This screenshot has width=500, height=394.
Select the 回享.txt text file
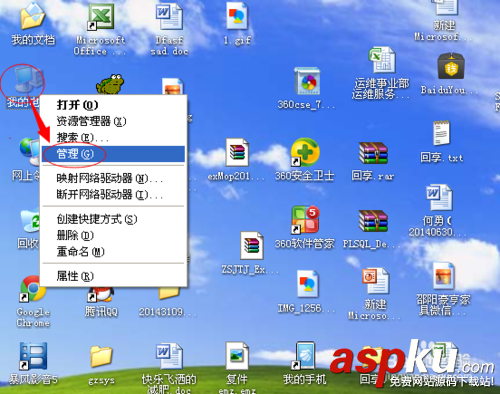442,133
